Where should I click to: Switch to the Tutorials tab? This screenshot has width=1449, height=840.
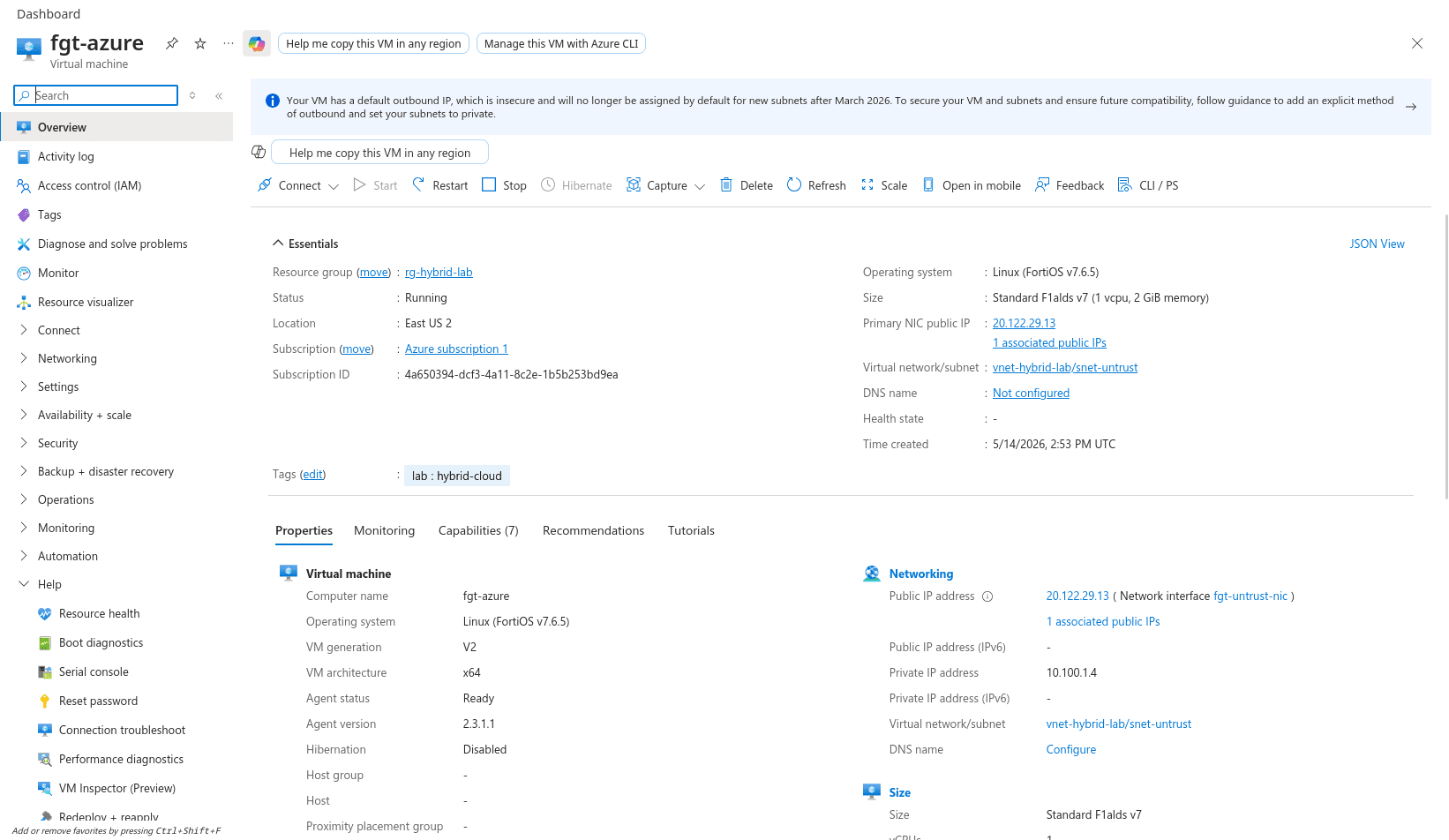point(691,530)
